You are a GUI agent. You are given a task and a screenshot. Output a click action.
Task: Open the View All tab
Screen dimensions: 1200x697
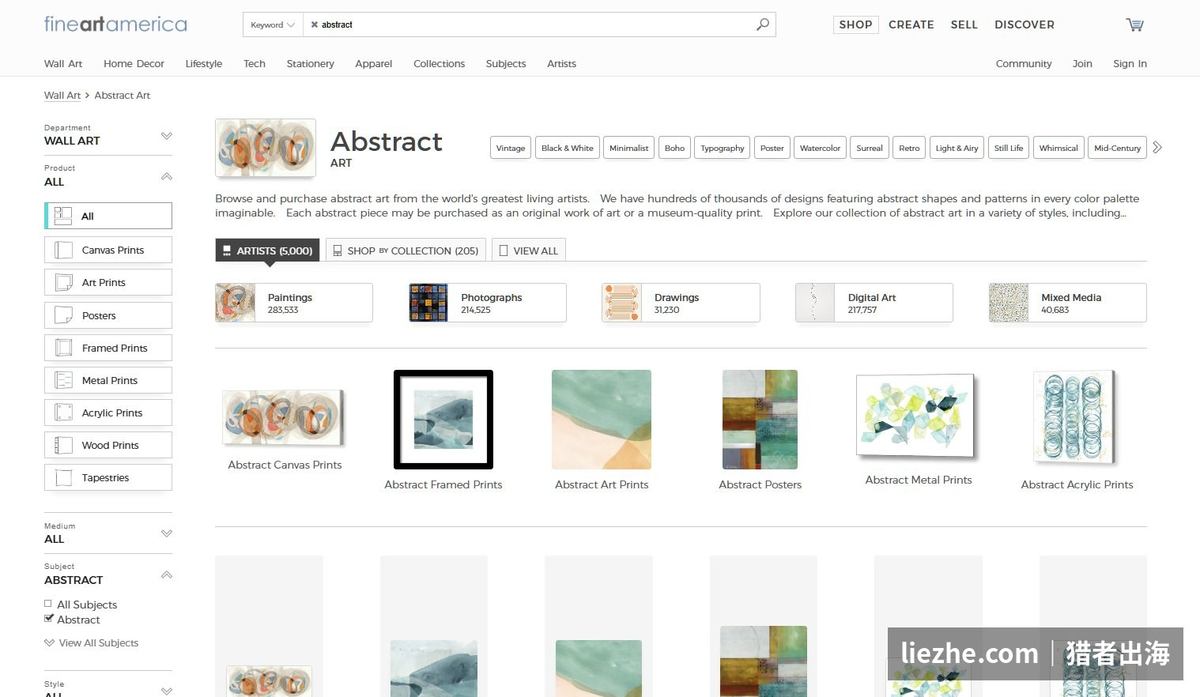(x=529, y=250)
